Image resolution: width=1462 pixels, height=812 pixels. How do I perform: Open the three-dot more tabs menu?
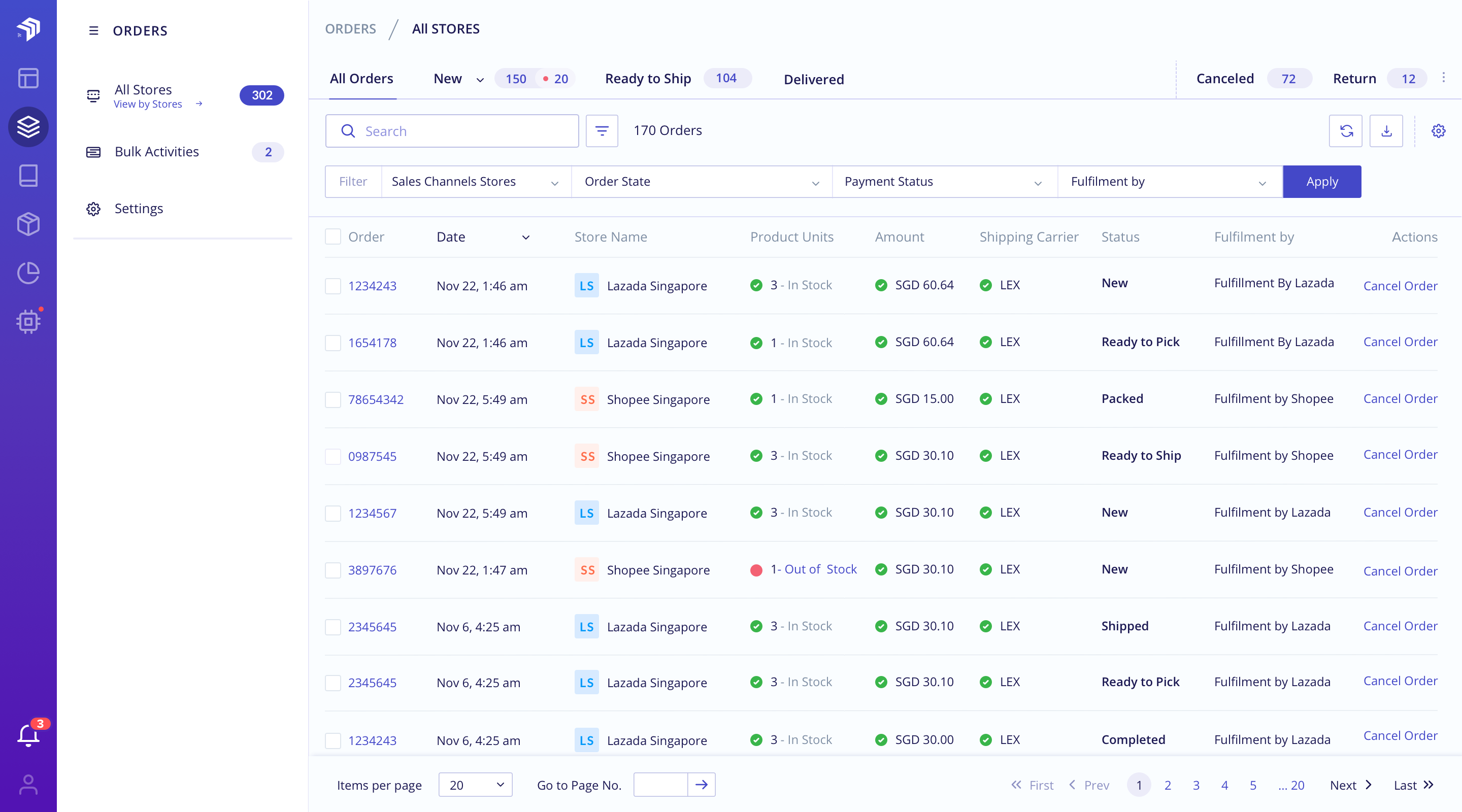[x=1443, y=78]
